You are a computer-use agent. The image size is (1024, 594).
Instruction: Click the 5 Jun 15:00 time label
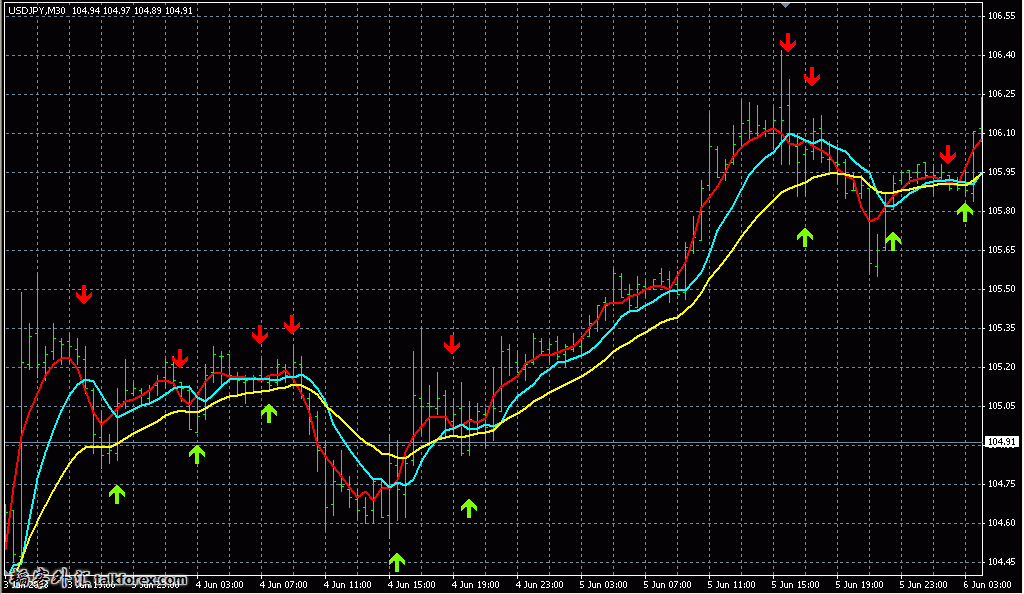click(795, 584)
